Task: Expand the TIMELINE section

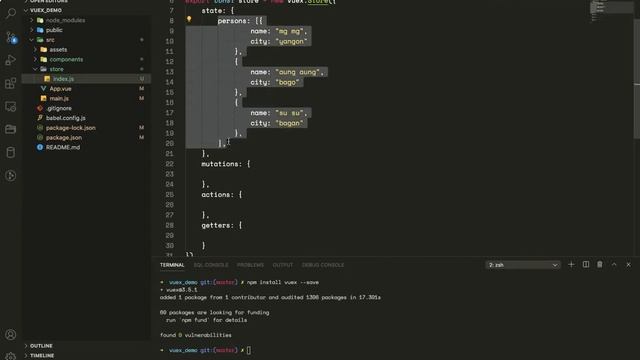Action: tap(26, 356)
